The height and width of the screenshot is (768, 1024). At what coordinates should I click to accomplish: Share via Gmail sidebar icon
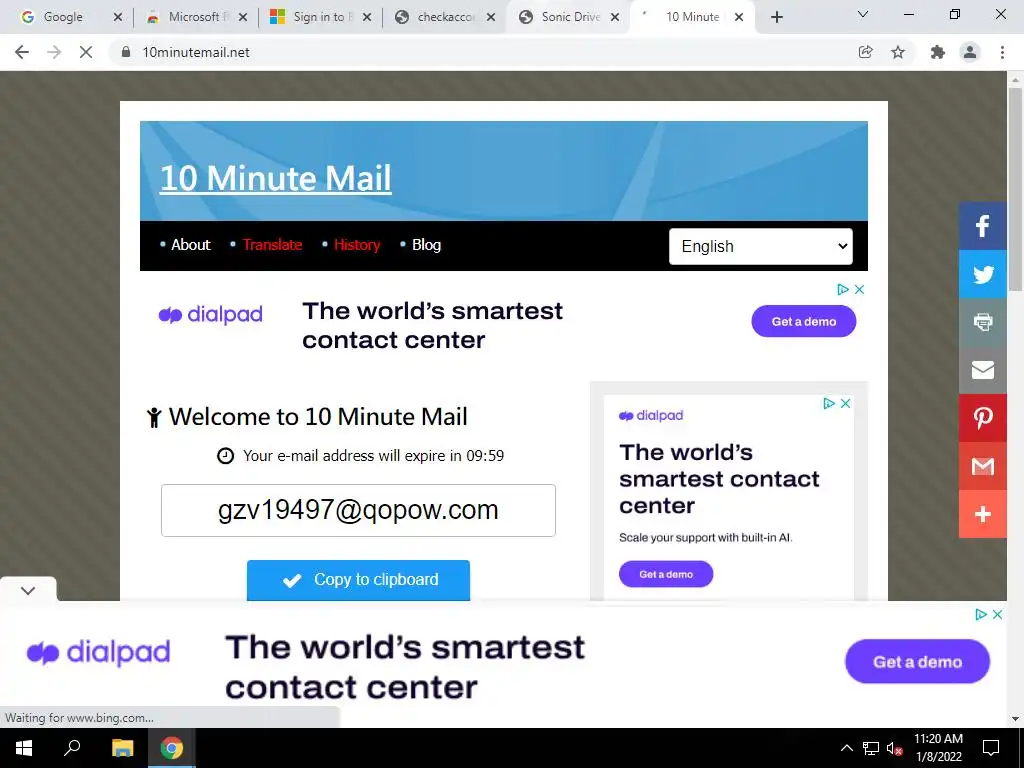983,466
